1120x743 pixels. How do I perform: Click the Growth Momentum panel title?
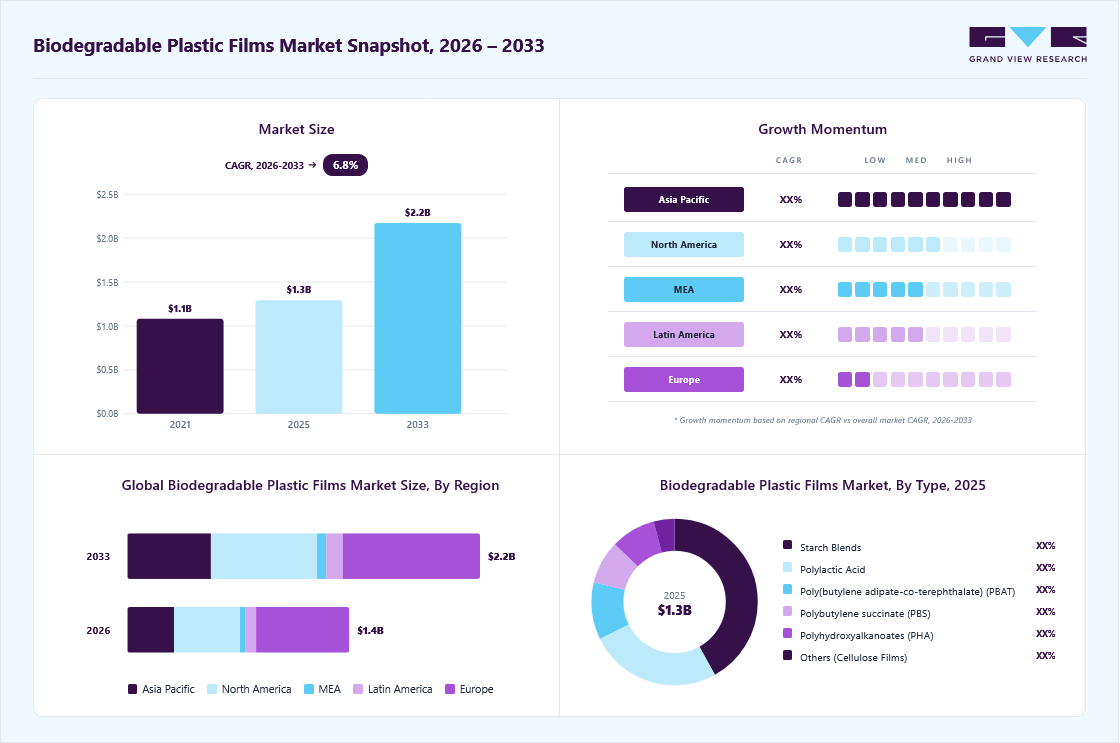point(823,129)
